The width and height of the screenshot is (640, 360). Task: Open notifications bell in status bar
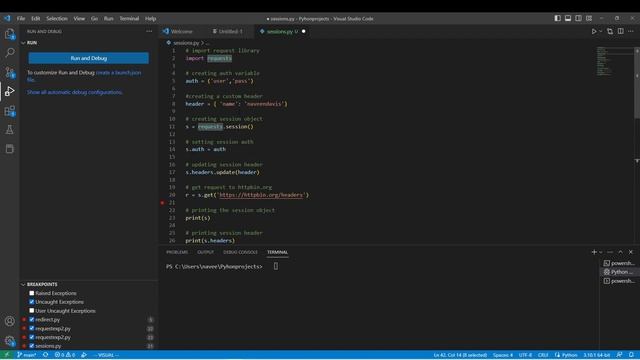tap(631, 355)
